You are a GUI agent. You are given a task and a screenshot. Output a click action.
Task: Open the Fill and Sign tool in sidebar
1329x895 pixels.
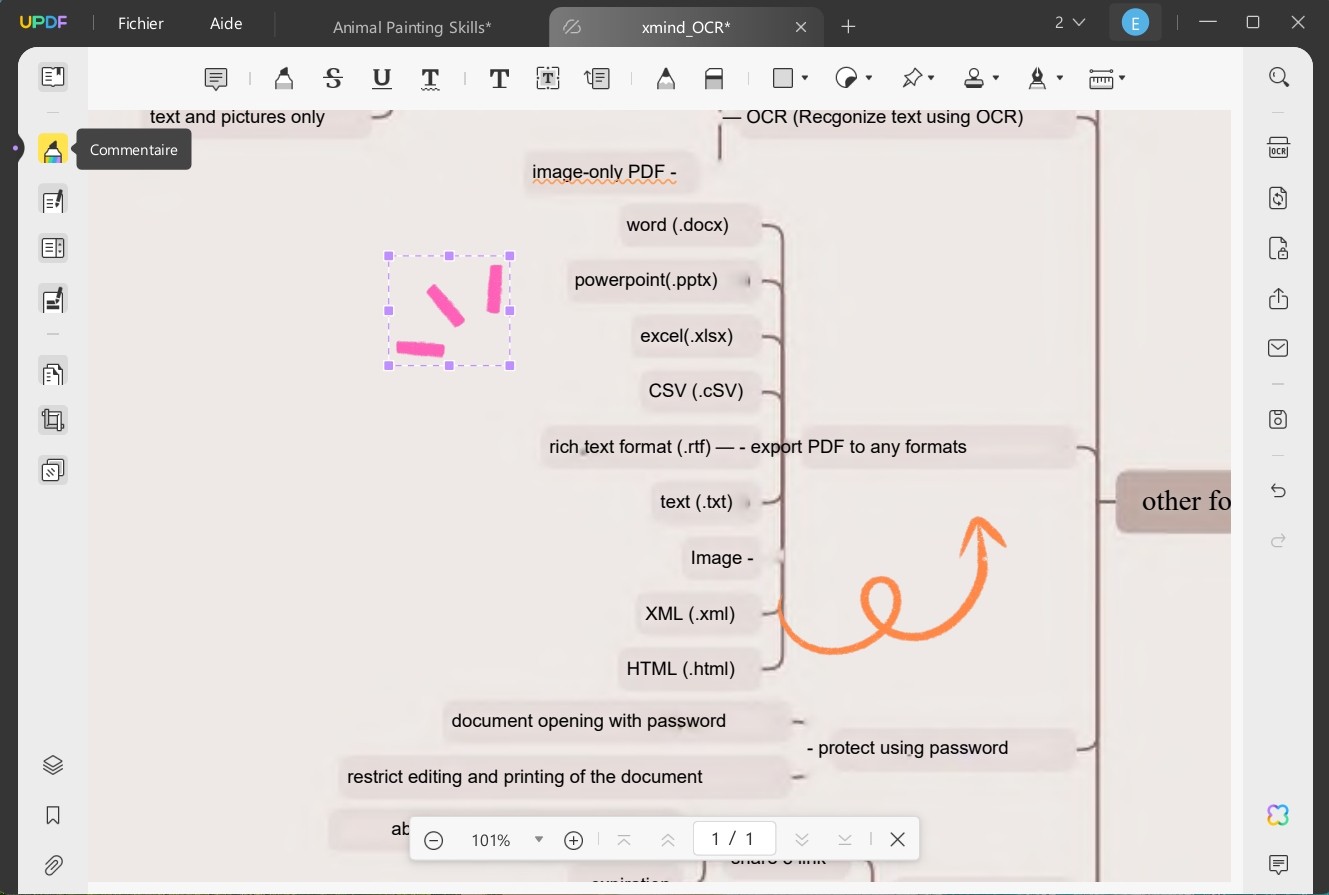pos(53,298)
